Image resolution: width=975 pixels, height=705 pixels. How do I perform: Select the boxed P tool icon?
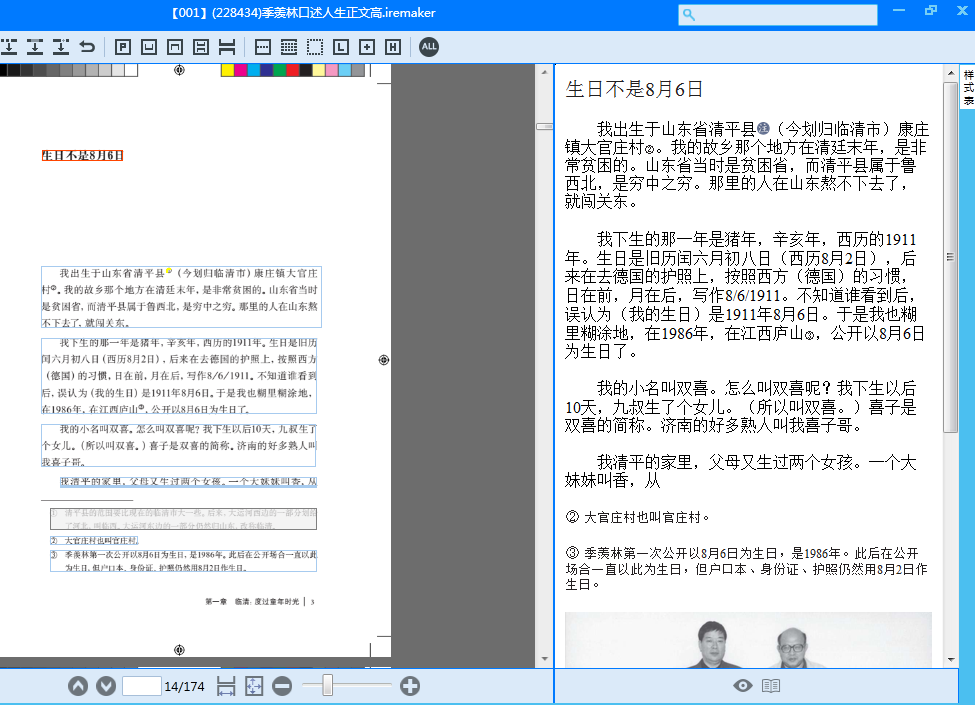click(123, 47)
